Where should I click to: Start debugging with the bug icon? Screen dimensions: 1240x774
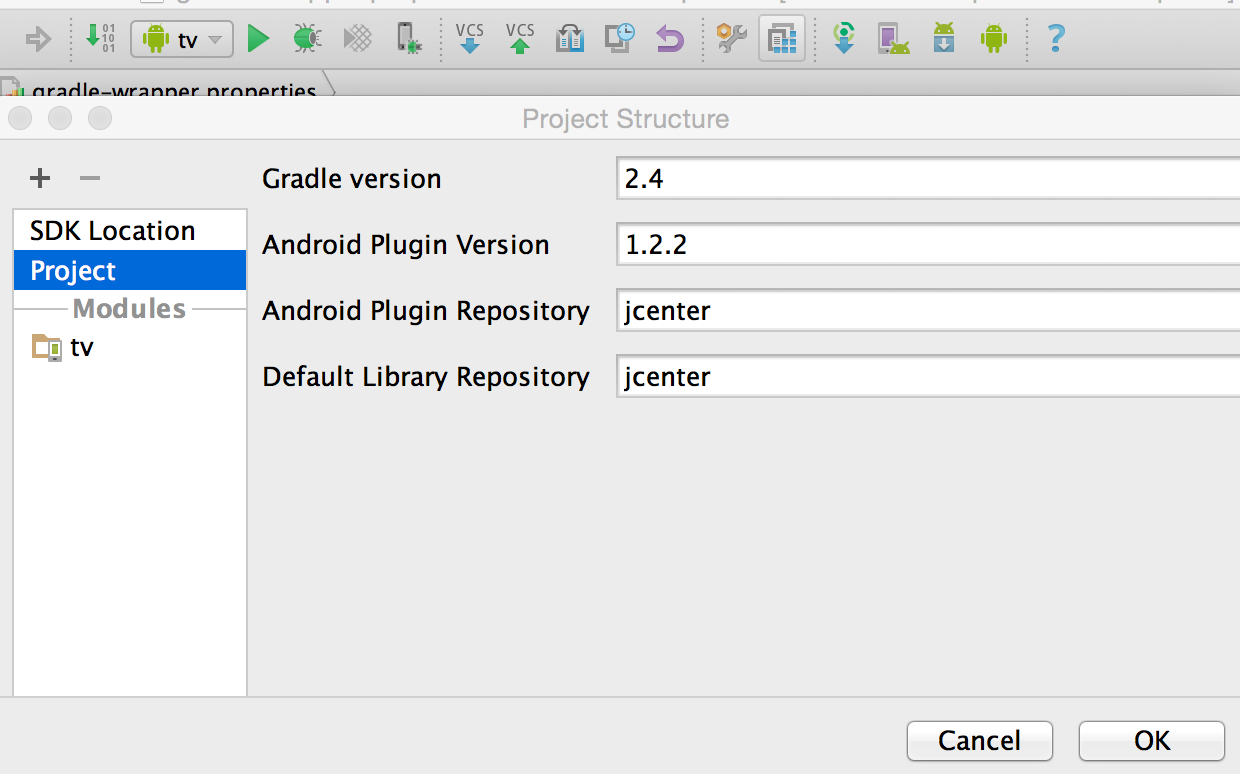[x=307, y=39]
